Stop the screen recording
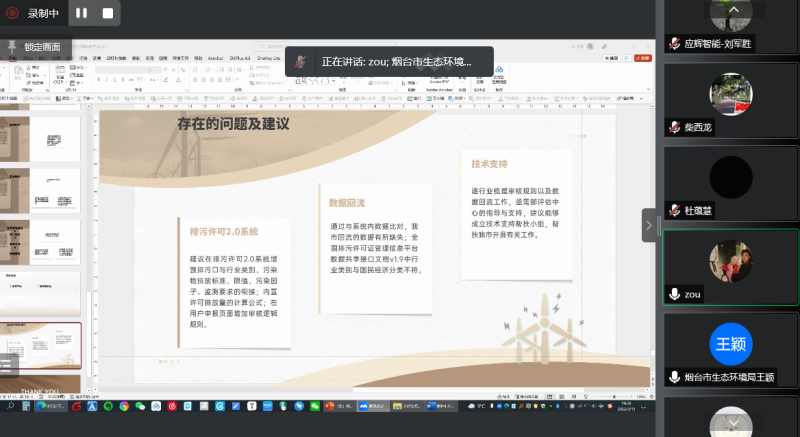800x437 pixels. tap(108, 13)
